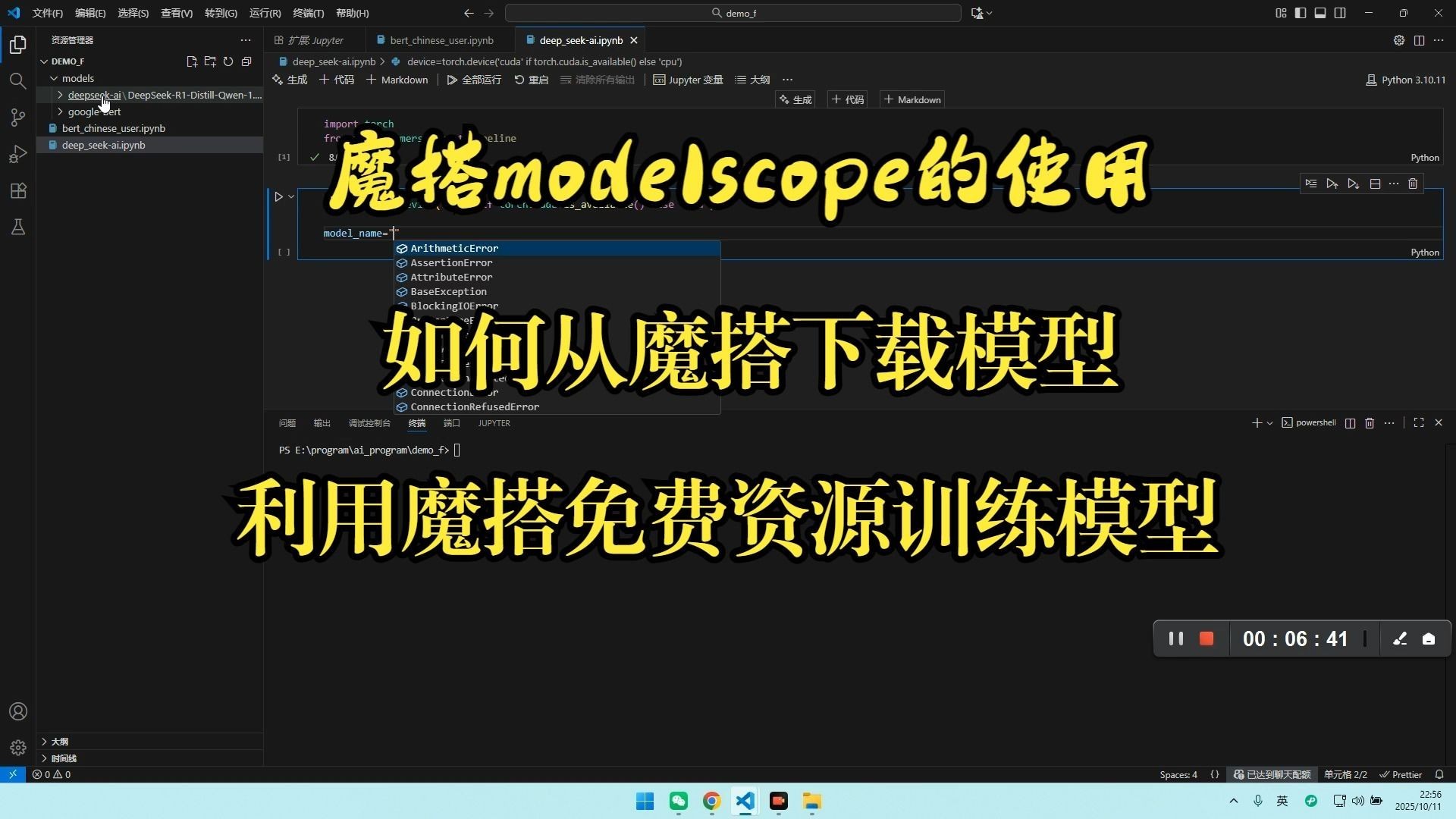The height and width of the screenshot is (819, 1456).
Task: Open the Extensions view icon
Action: click(18, 190)
